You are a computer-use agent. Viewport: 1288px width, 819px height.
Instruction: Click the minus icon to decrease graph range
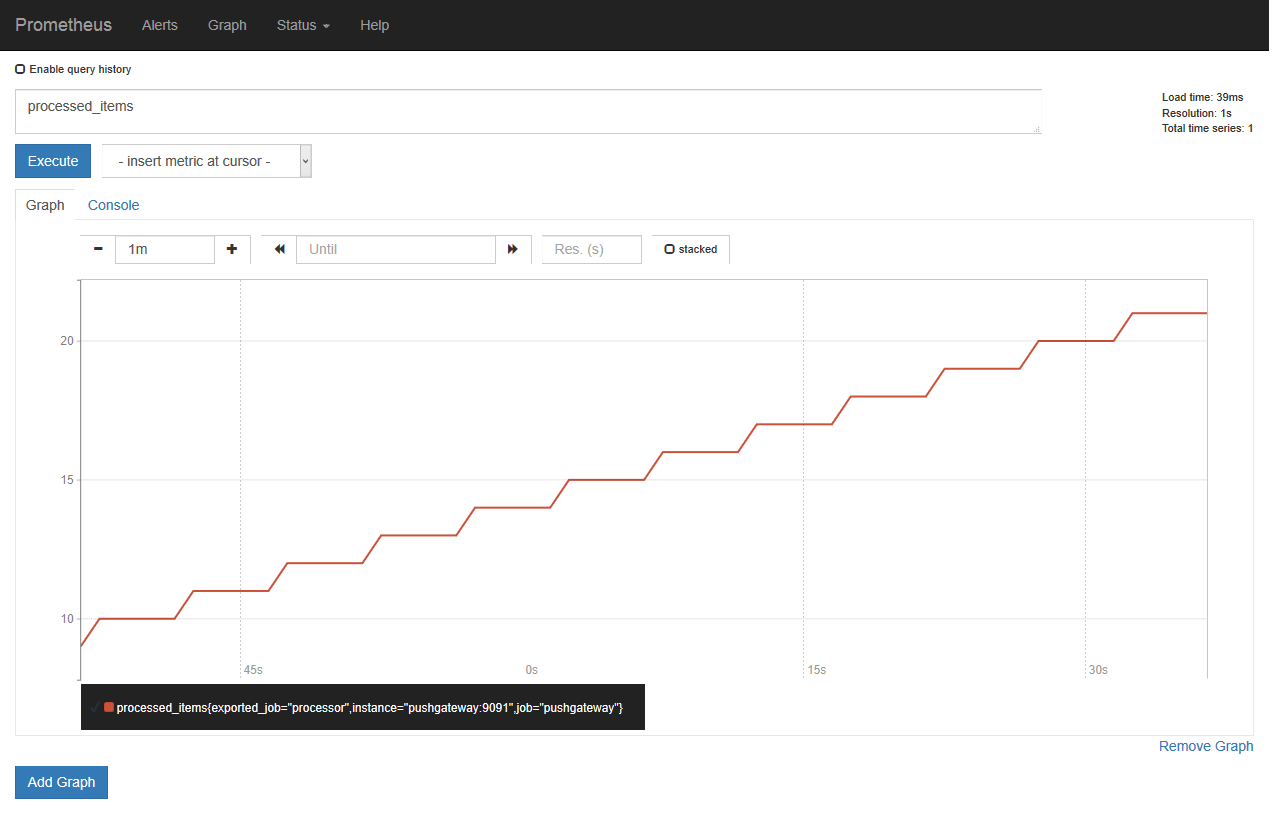click(x=97, y=249)
